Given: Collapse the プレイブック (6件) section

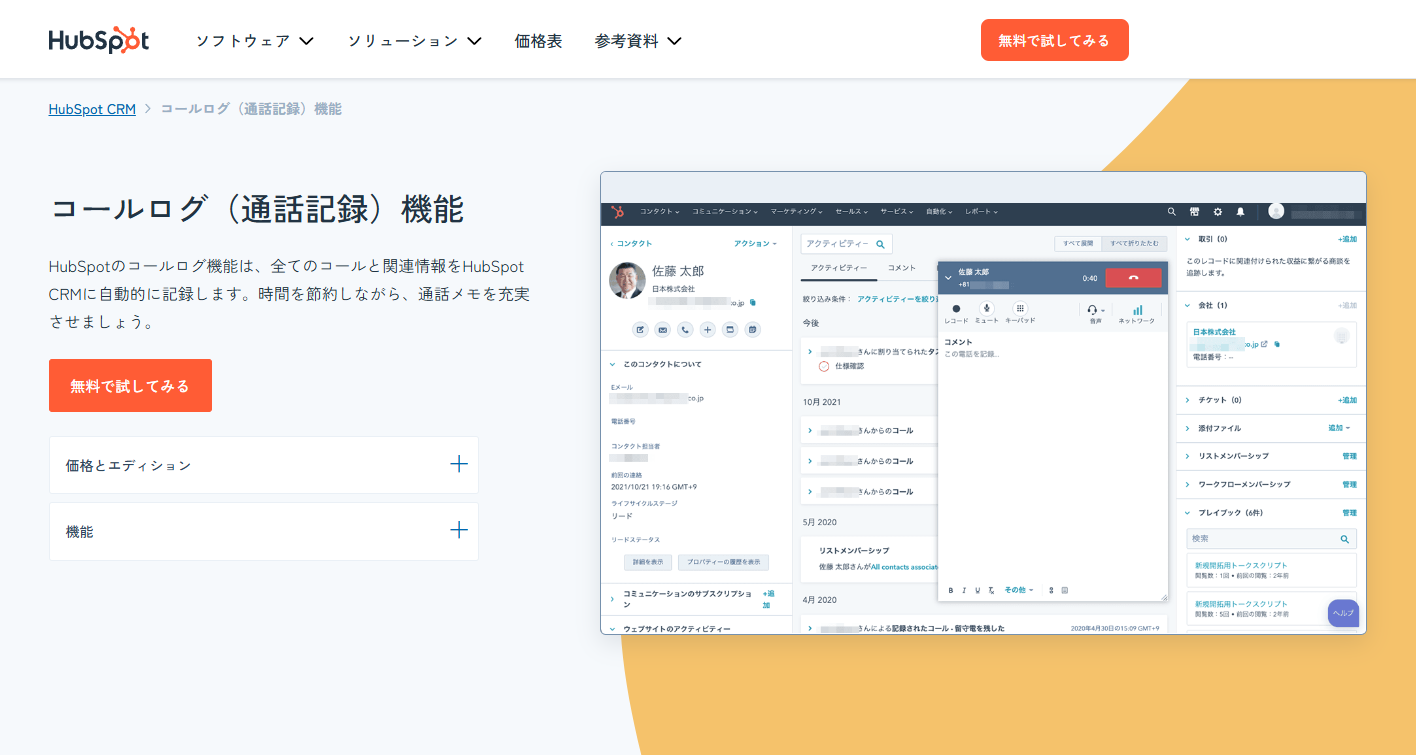Looking at the screenshot, I should [x=1187, y=513].
